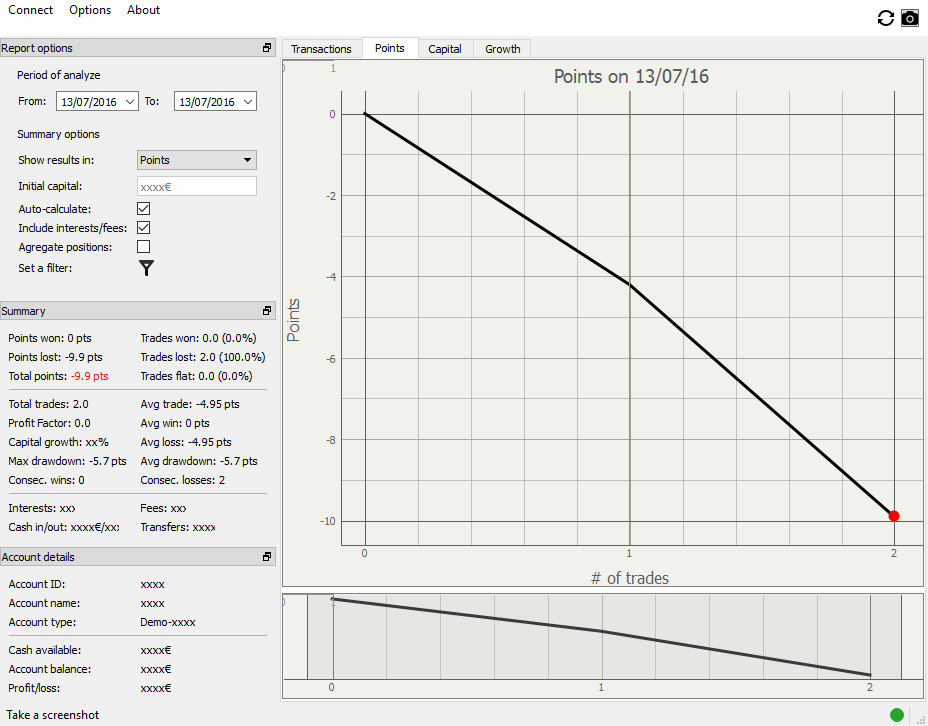Open the About menu
Screen dimensions: 928x726
click(143, 10)
